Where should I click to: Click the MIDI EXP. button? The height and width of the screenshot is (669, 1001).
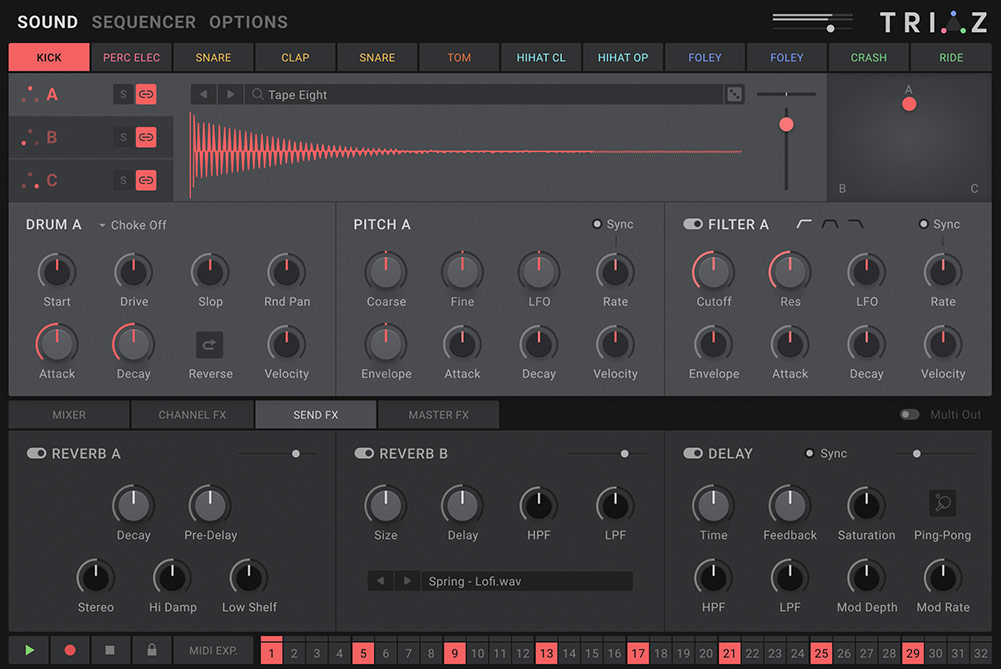[213, 650]
